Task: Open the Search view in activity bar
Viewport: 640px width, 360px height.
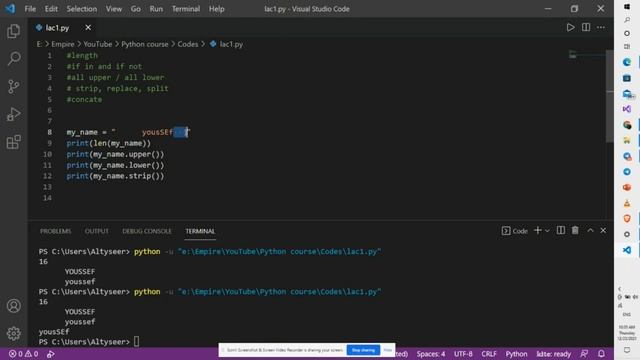Action: pos(13,59)
